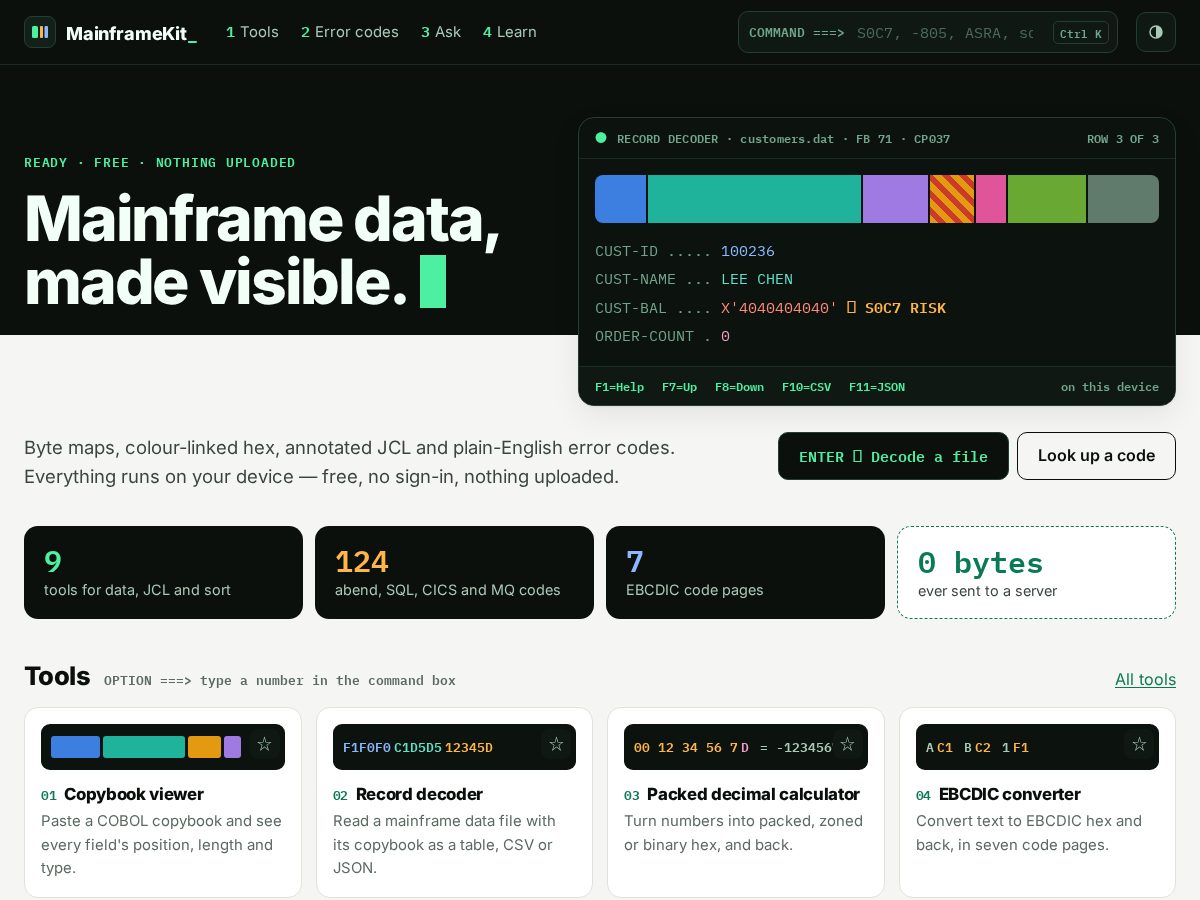Open the MainframeKit_ home title

(x=131, y=33)
